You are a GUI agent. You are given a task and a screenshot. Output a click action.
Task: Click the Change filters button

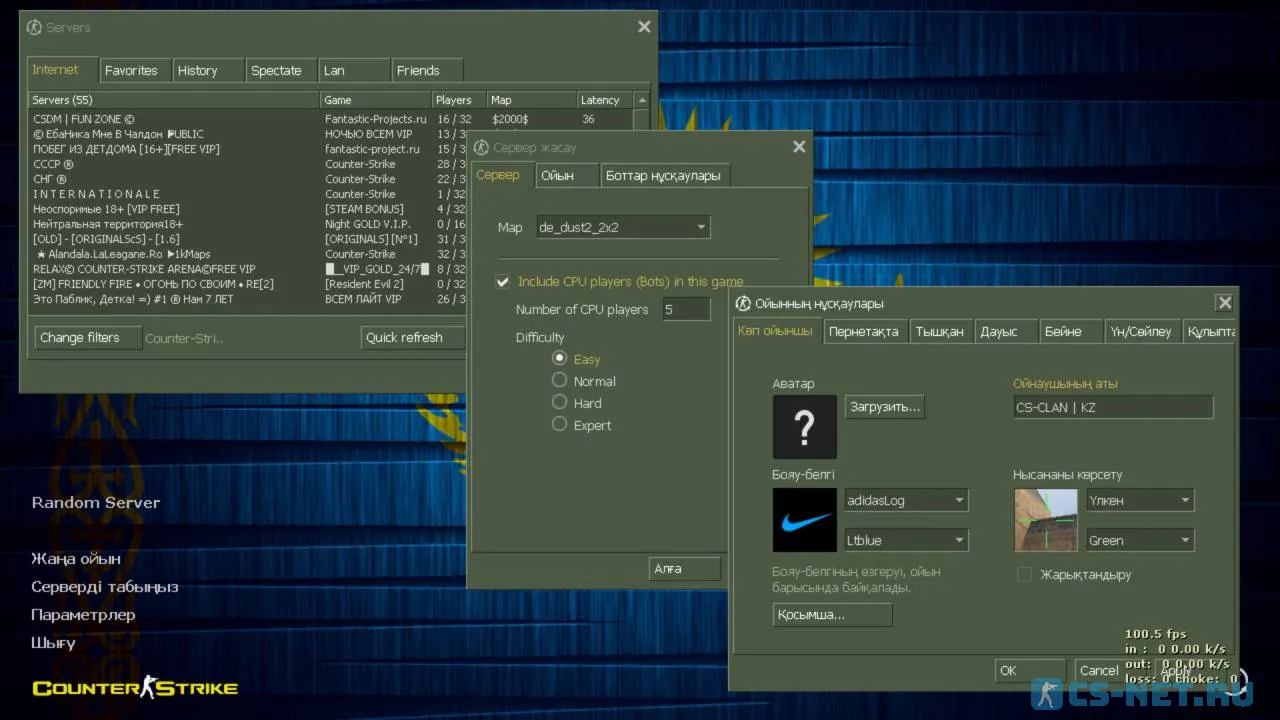click(x=86, y=337)
